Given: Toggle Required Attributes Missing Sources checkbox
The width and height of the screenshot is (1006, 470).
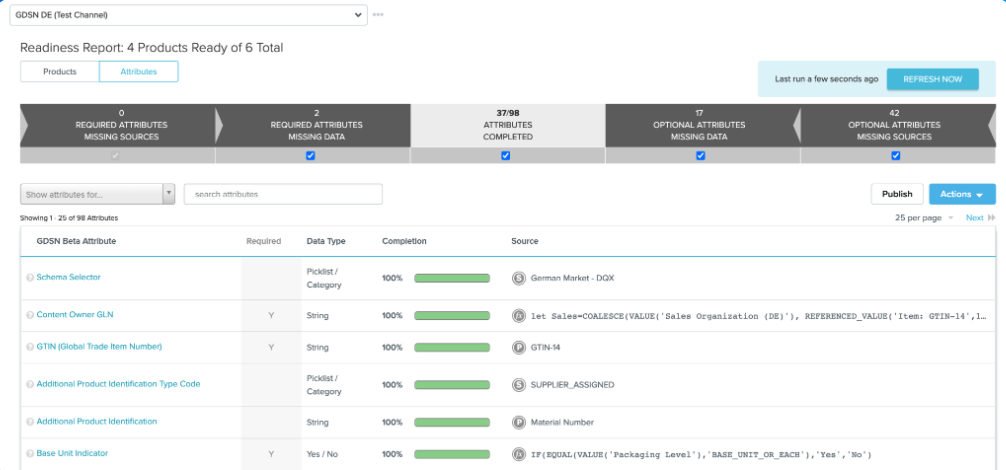Looking at the screenshot, I should point(115,155).
